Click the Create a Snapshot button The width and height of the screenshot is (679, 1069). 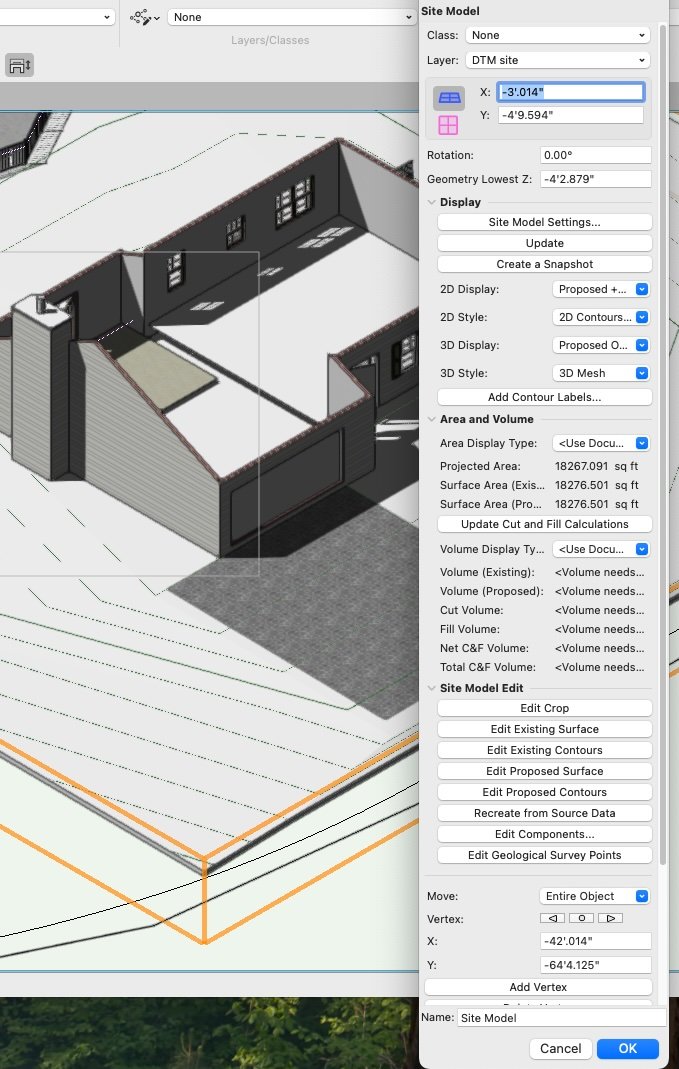pos(544,264)
